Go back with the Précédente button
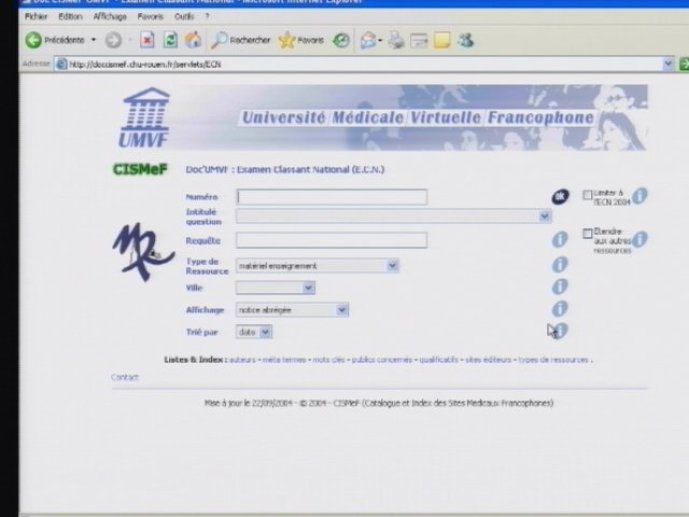Viewport: 689px width, 517px height. 54,40
